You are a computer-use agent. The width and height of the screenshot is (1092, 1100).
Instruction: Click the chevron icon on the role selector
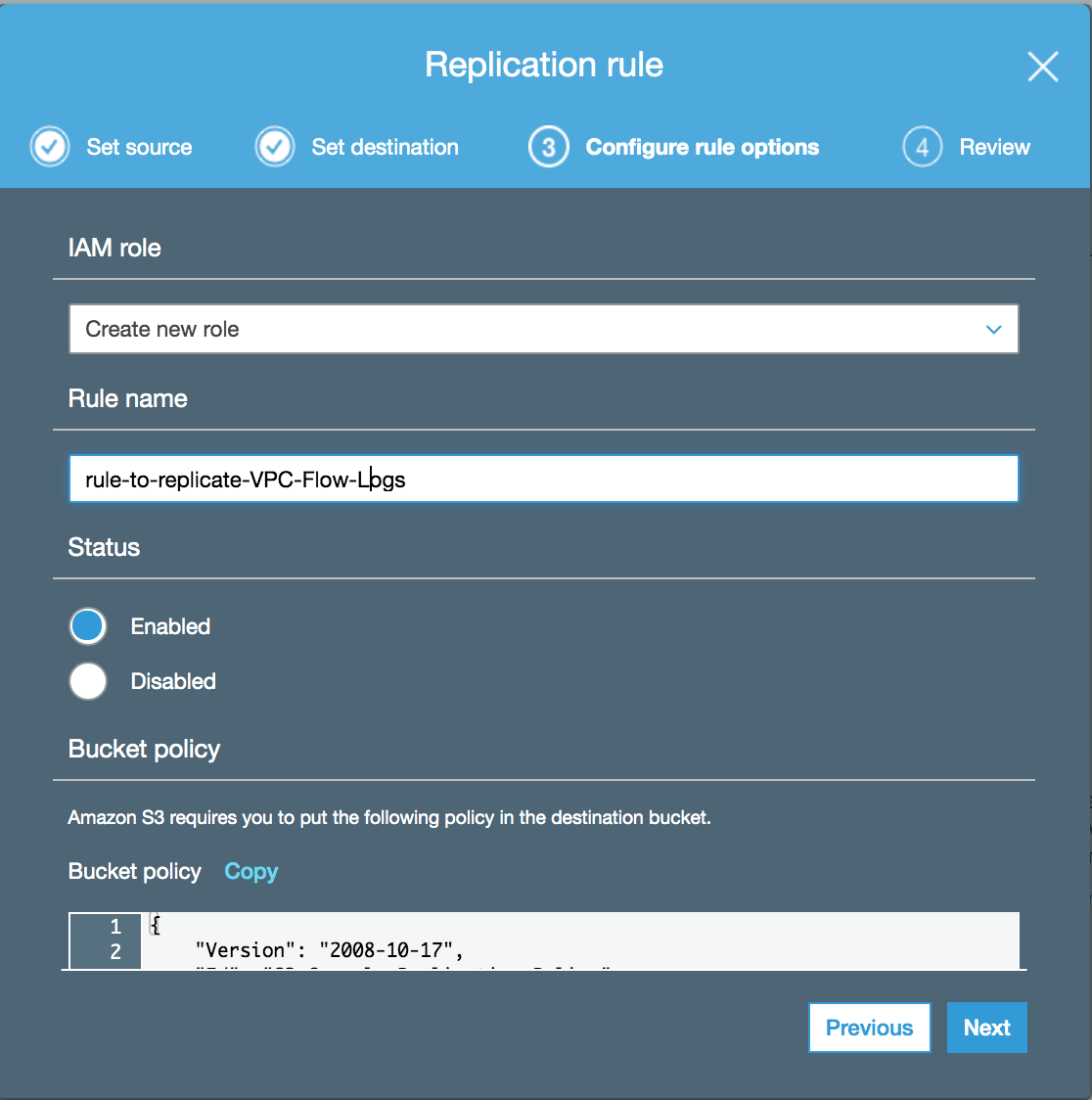click(993, 329)
